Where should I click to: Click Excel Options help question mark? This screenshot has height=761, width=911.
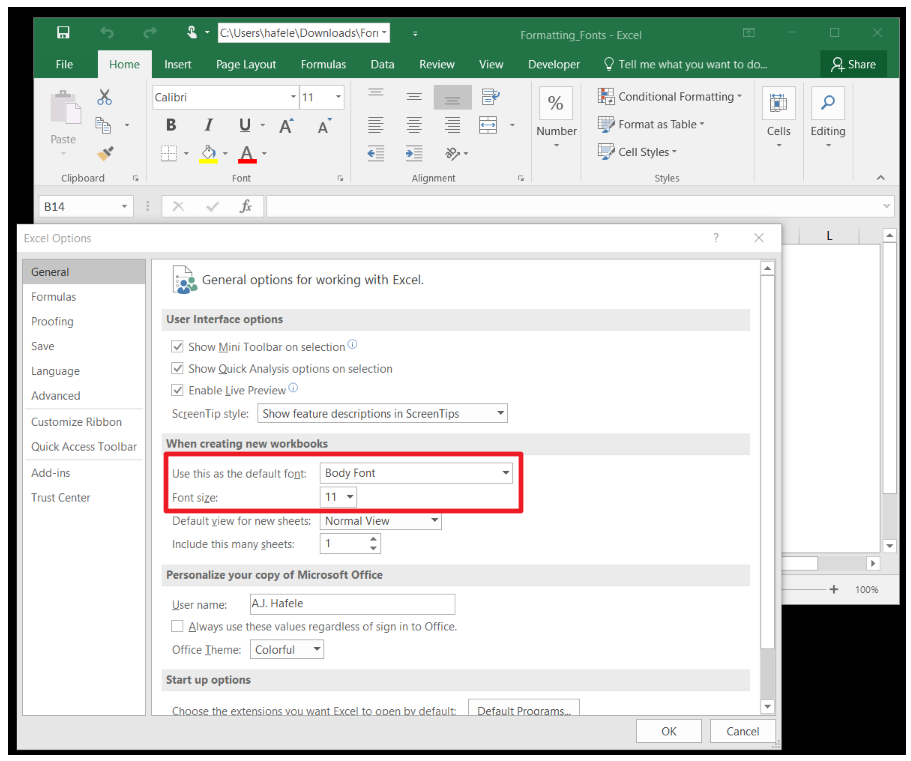716,238
